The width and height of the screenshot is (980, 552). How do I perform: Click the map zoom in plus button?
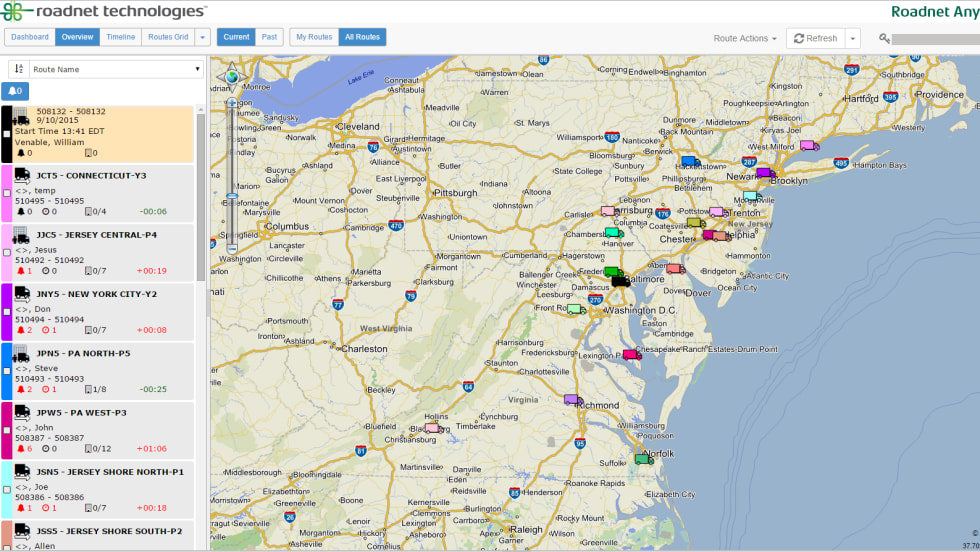tap(232, 102)
